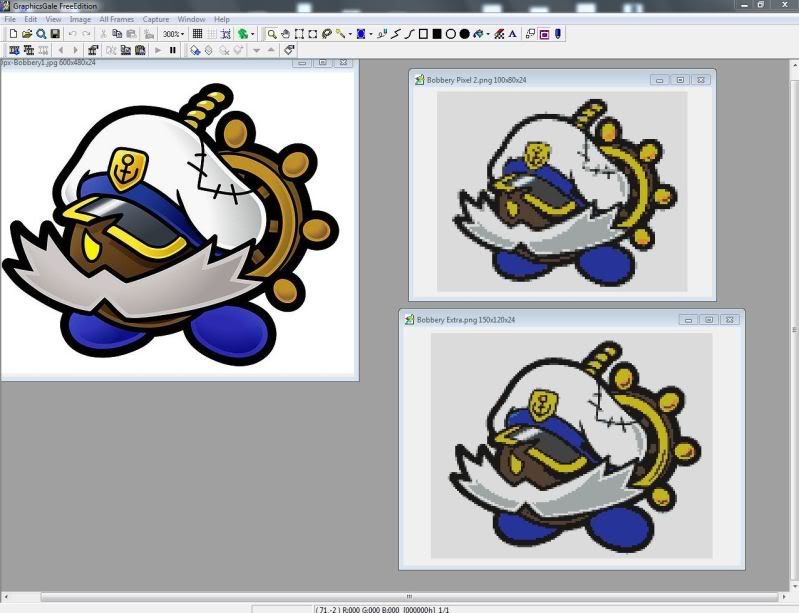Select the Text tool
799x613 pixels.
point(513,34)
